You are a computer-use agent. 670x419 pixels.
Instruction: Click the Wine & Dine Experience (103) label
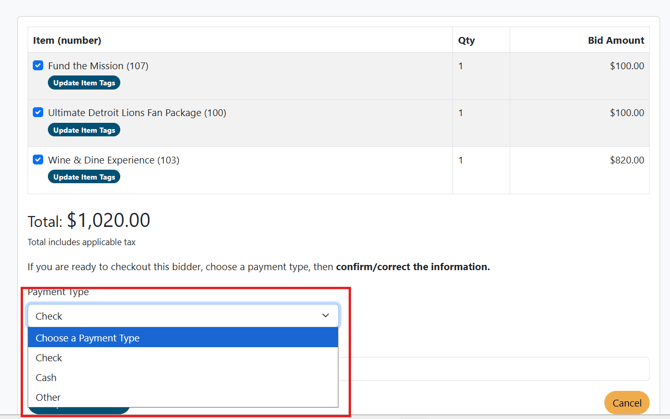click(113, 160)
